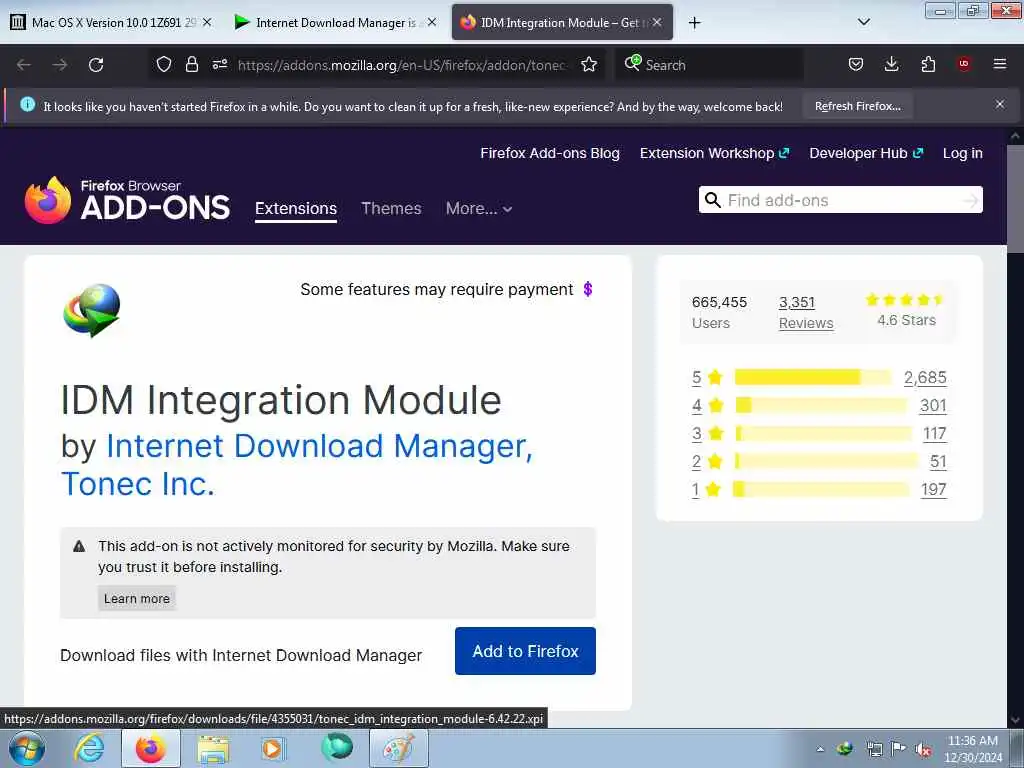This screenshot has width=1024, height=768.
Task: Expand the More... dropdown
Action: (479, 208)
